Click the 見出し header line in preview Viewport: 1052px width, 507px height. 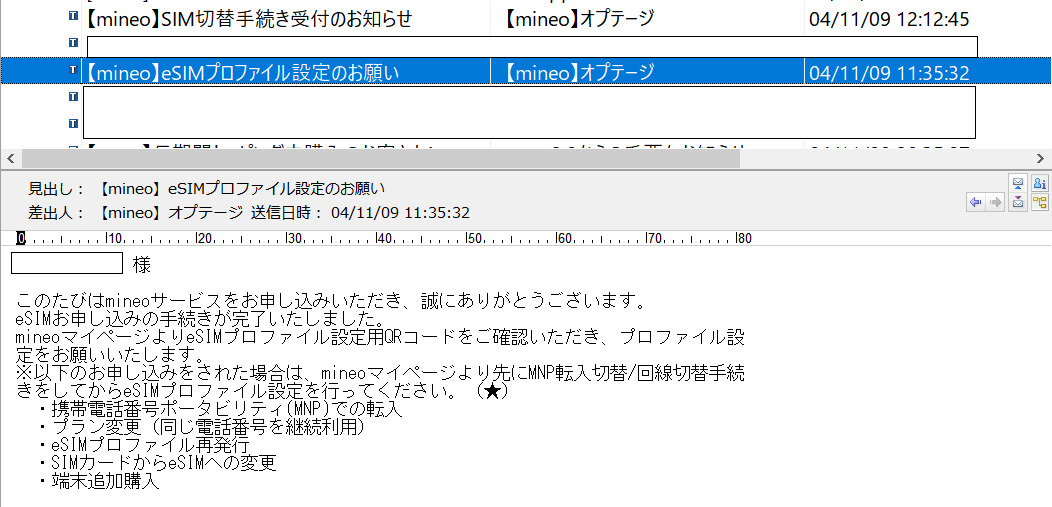[207, 188]
